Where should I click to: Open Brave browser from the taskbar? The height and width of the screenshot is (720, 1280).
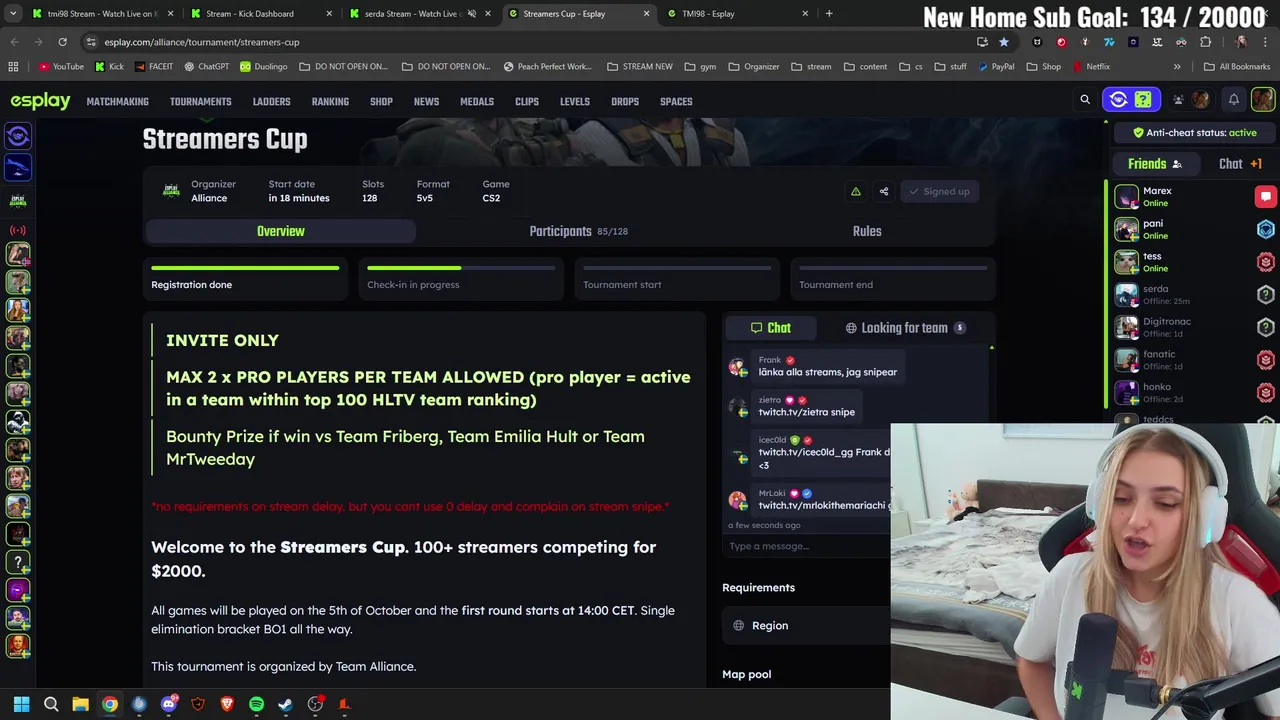(x=227, y=704)
